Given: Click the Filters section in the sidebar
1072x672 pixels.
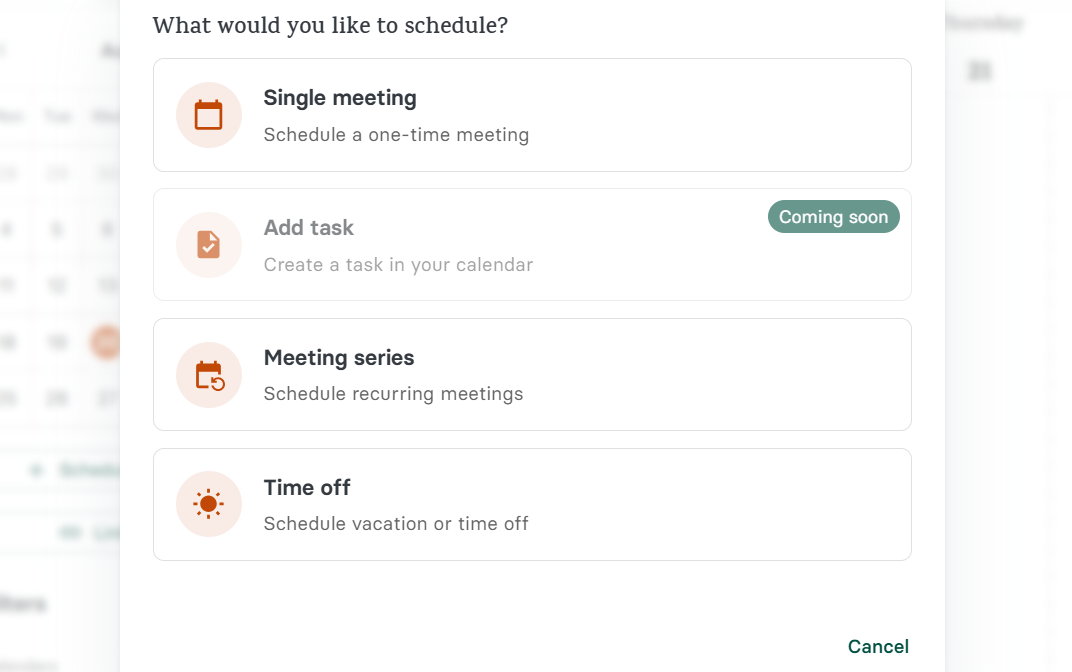Looking at the screenshot, I should coord(24,604).
